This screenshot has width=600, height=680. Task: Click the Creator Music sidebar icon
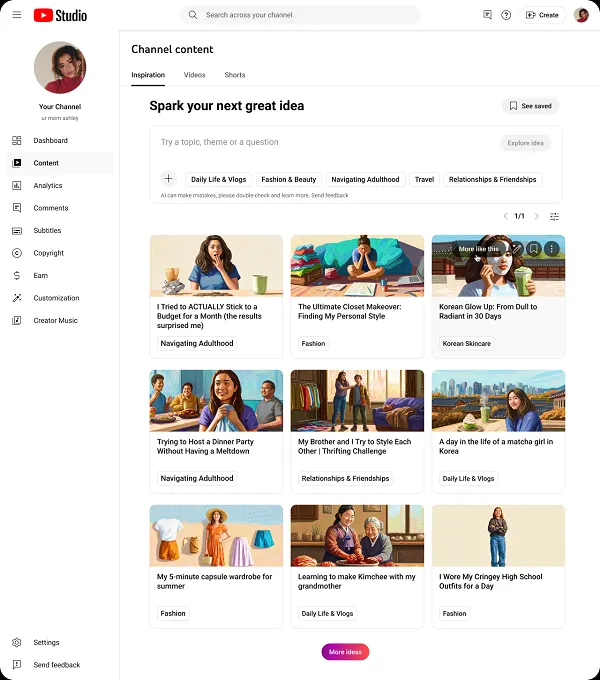[x=17, y=321]
